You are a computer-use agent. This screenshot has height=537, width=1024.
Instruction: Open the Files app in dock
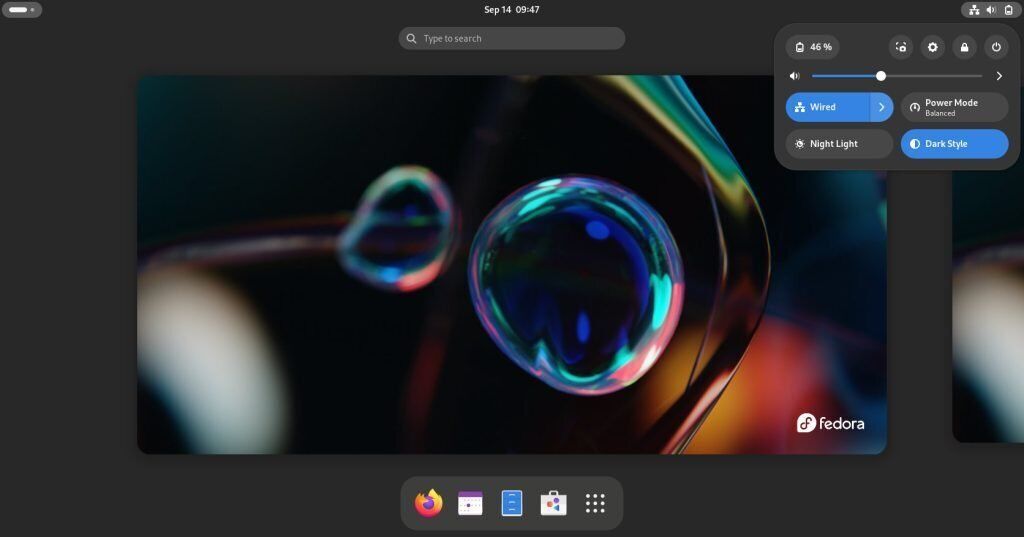coord(512,503)
